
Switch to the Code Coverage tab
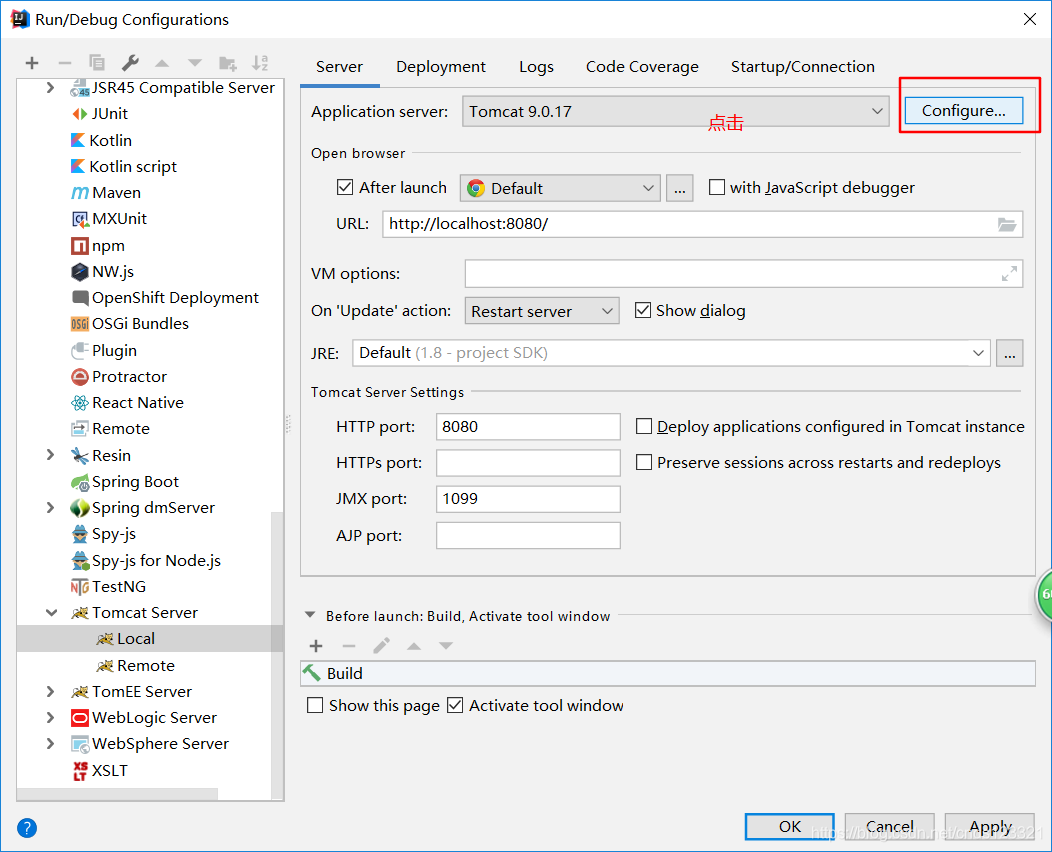[642, 66]
